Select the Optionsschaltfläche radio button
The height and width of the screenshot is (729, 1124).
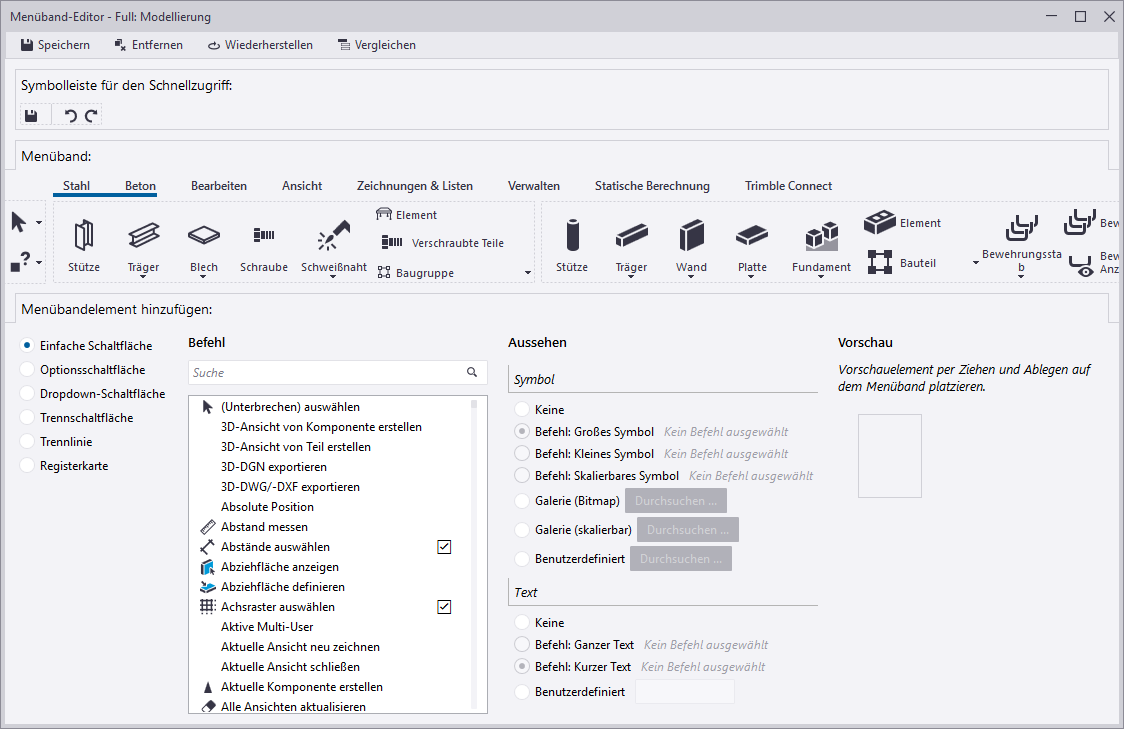(x=28, y=370)
